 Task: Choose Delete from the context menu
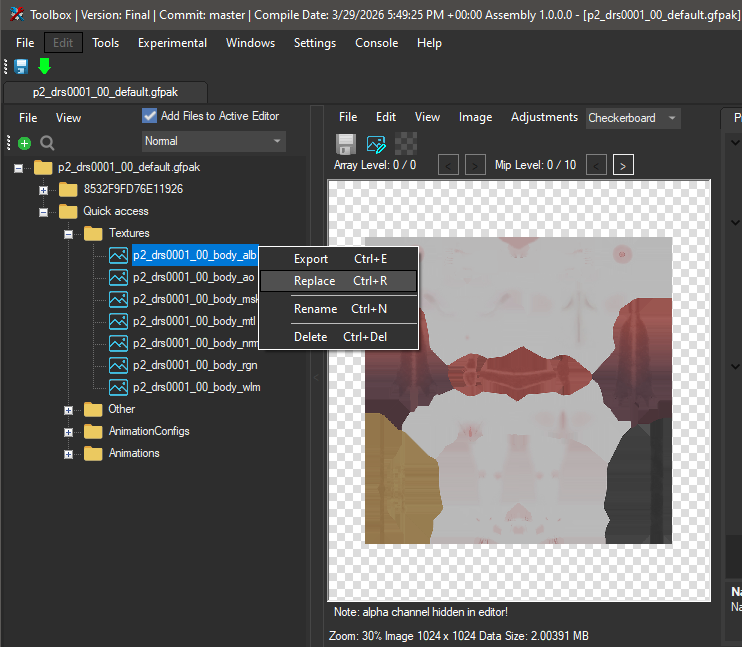(339, 337)
